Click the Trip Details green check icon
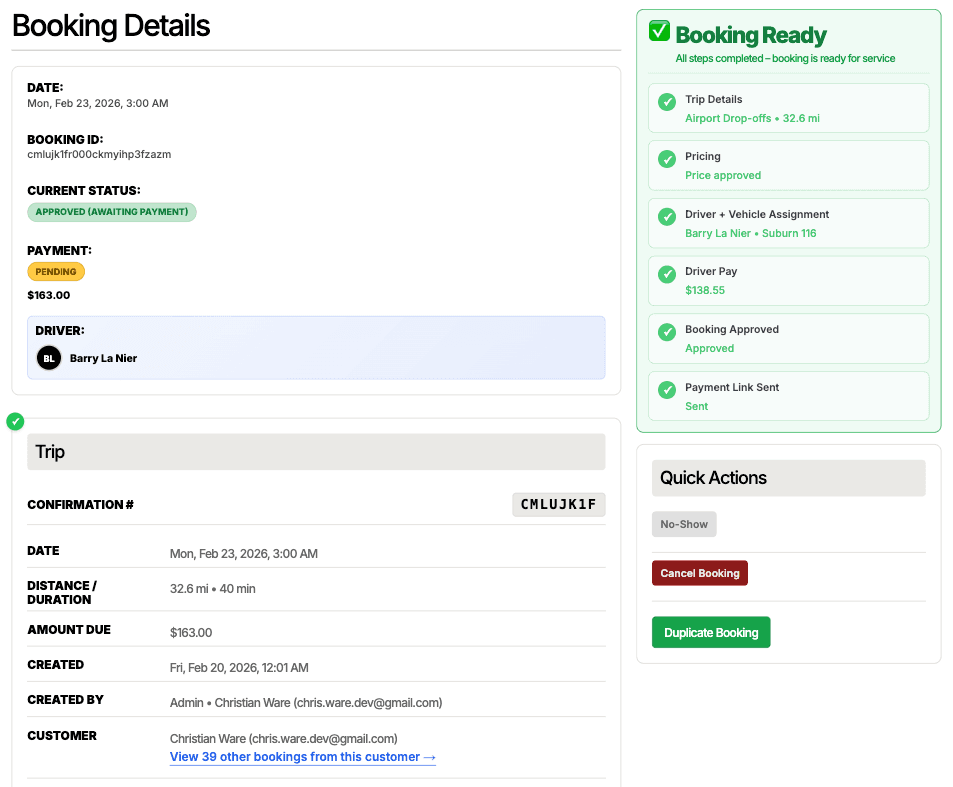Image resolution: width=953 pixels, height=787 pixels. tap(666, 102)
